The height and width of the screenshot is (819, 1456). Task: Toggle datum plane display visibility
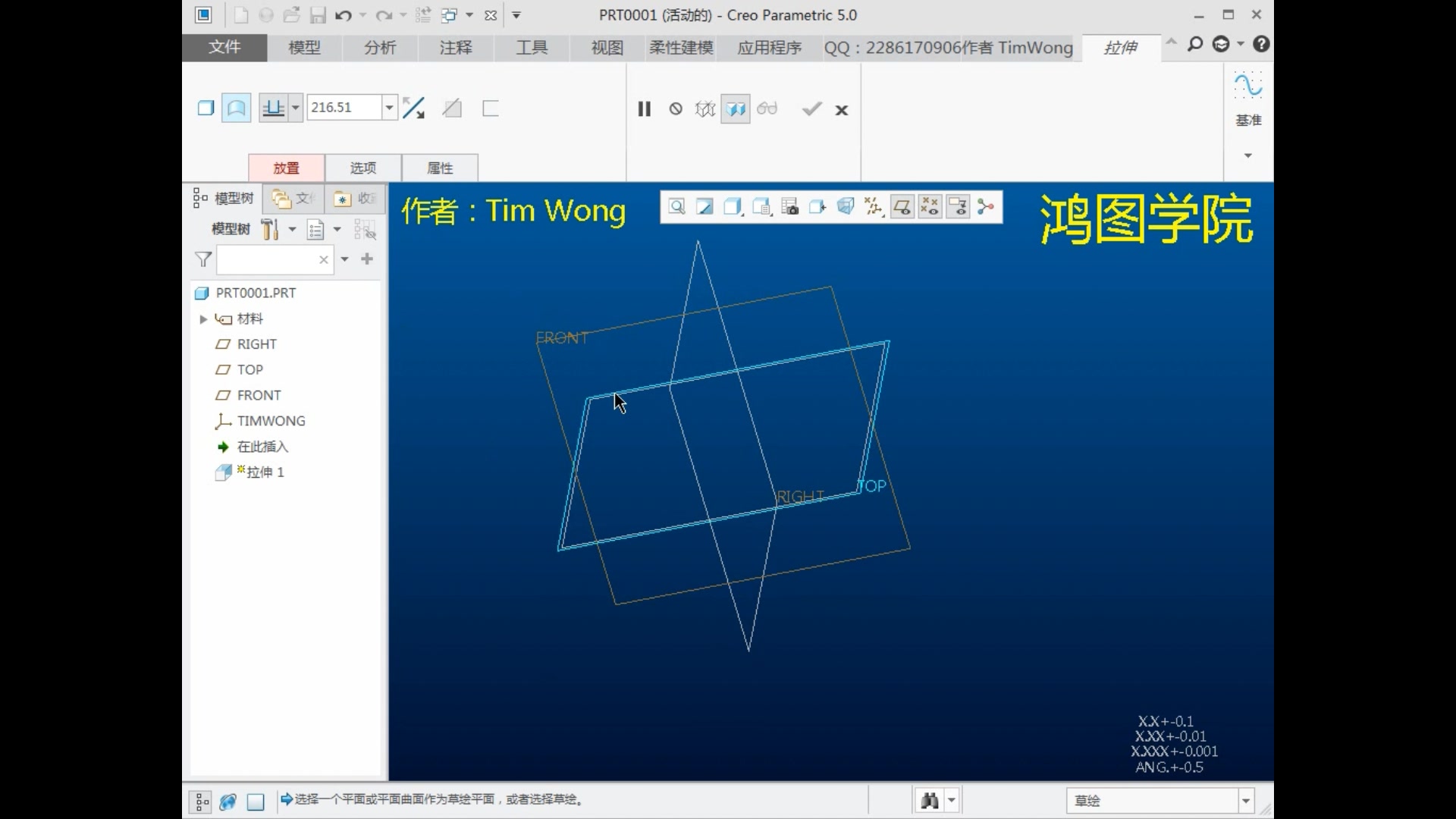902,207
